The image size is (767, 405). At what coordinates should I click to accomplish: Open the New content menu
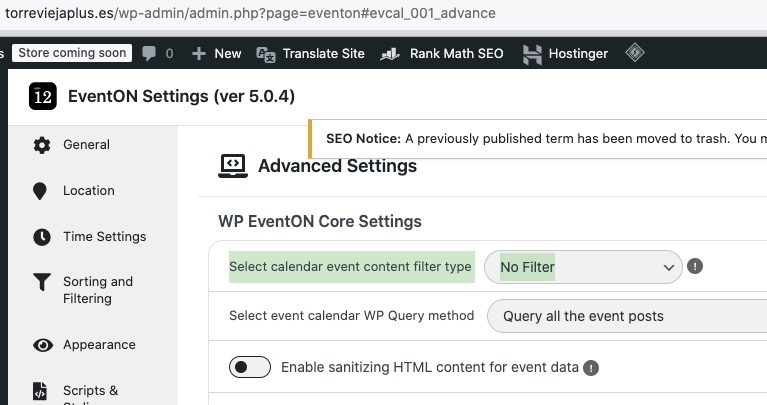tap(216, 53)
